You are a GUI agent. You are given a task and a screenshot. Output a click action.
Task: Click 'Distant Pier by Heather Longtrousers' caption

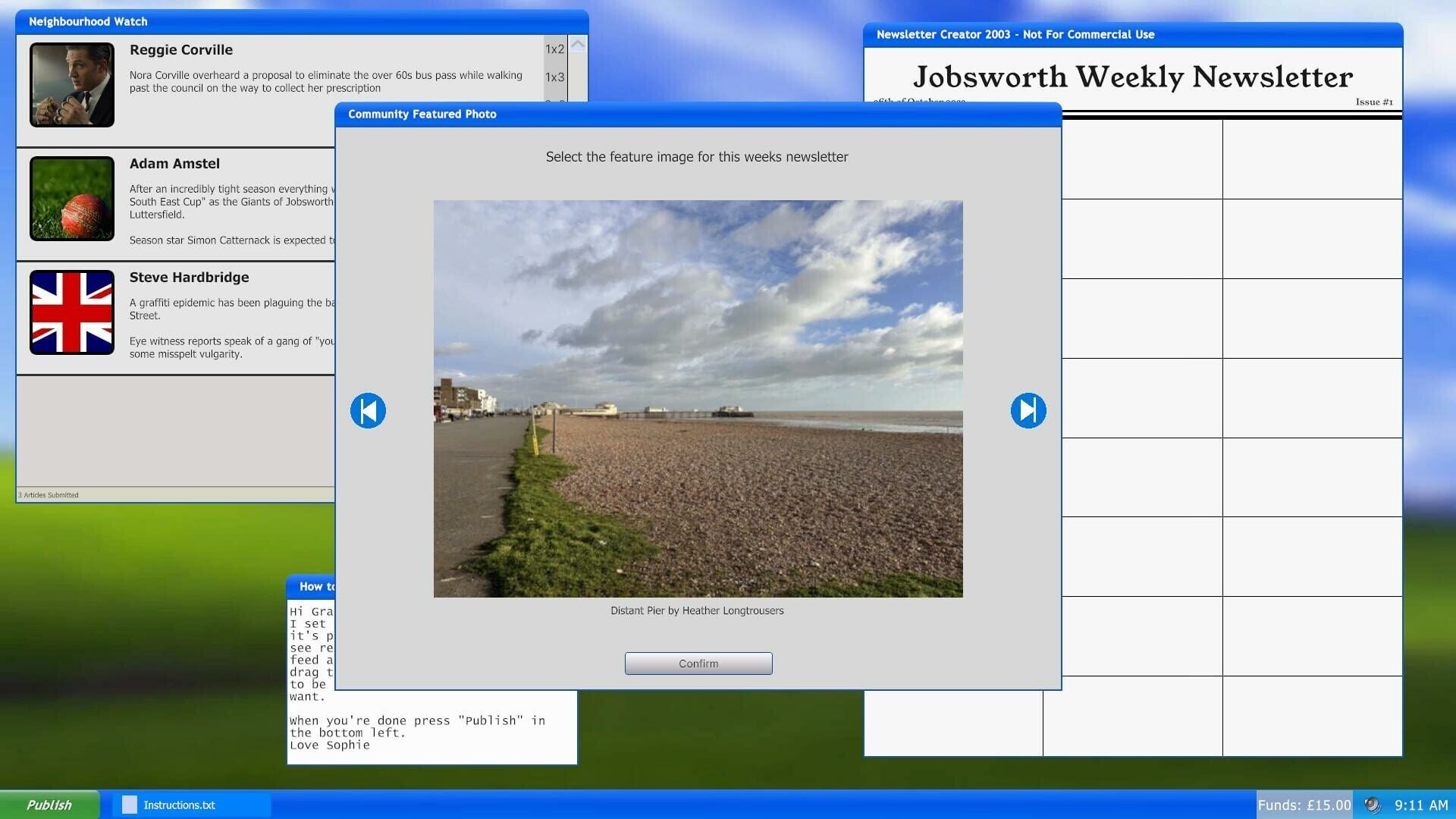(697, 610)
